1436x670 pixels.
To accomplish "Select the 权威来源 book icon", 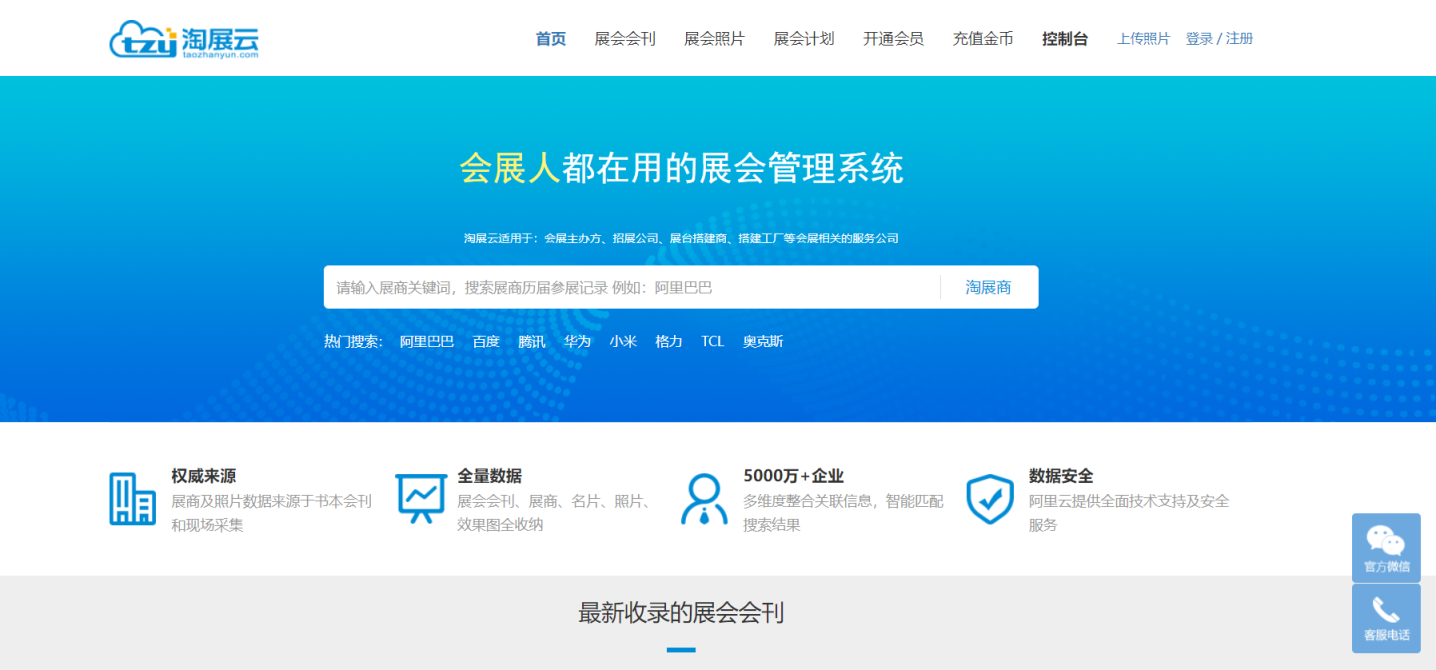I will pos(132,498).
